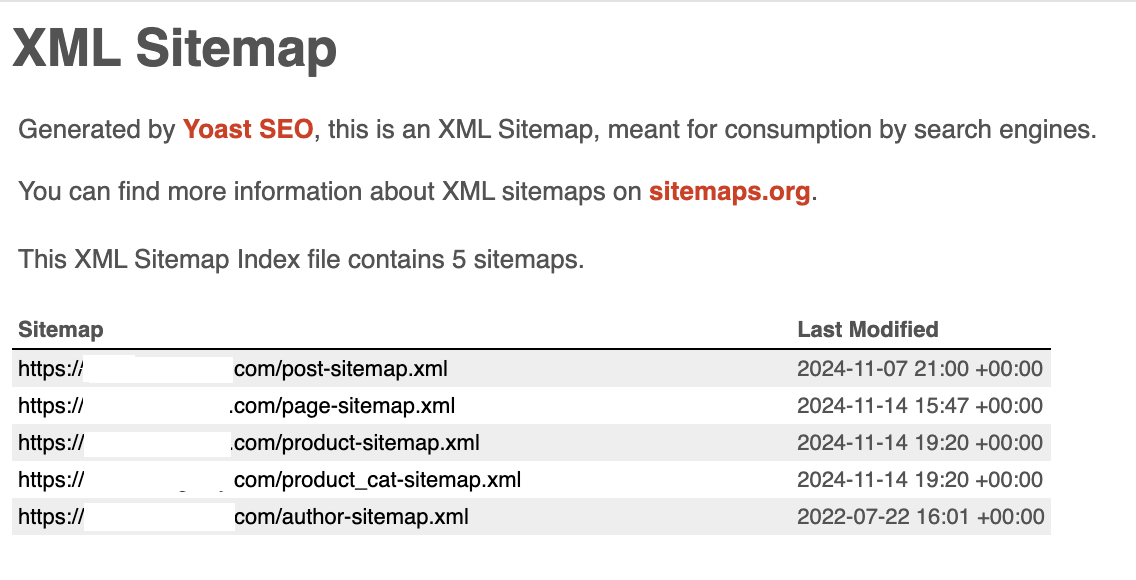Select the 2024-11-14 15:47 modified date
This screenshot has width=1136, height=580.
(920, 405)
